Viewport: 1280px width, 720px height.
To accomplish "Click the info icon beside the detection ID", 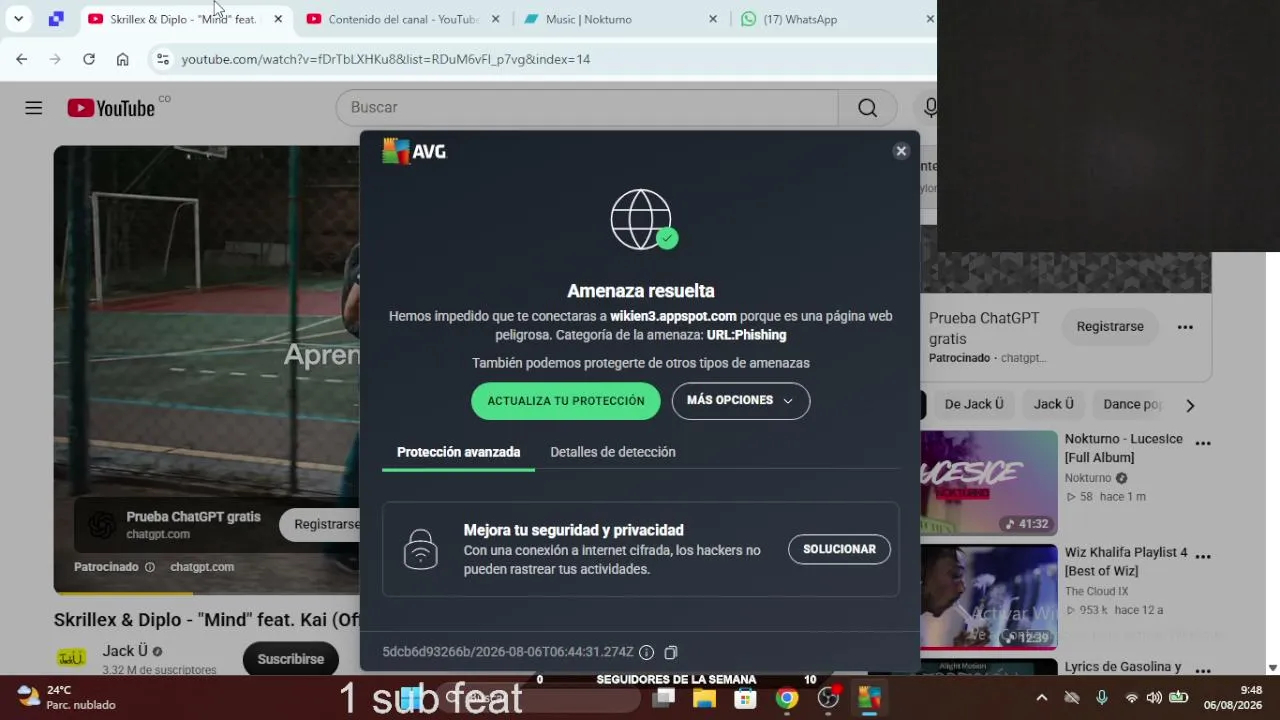I will [646, 652].
